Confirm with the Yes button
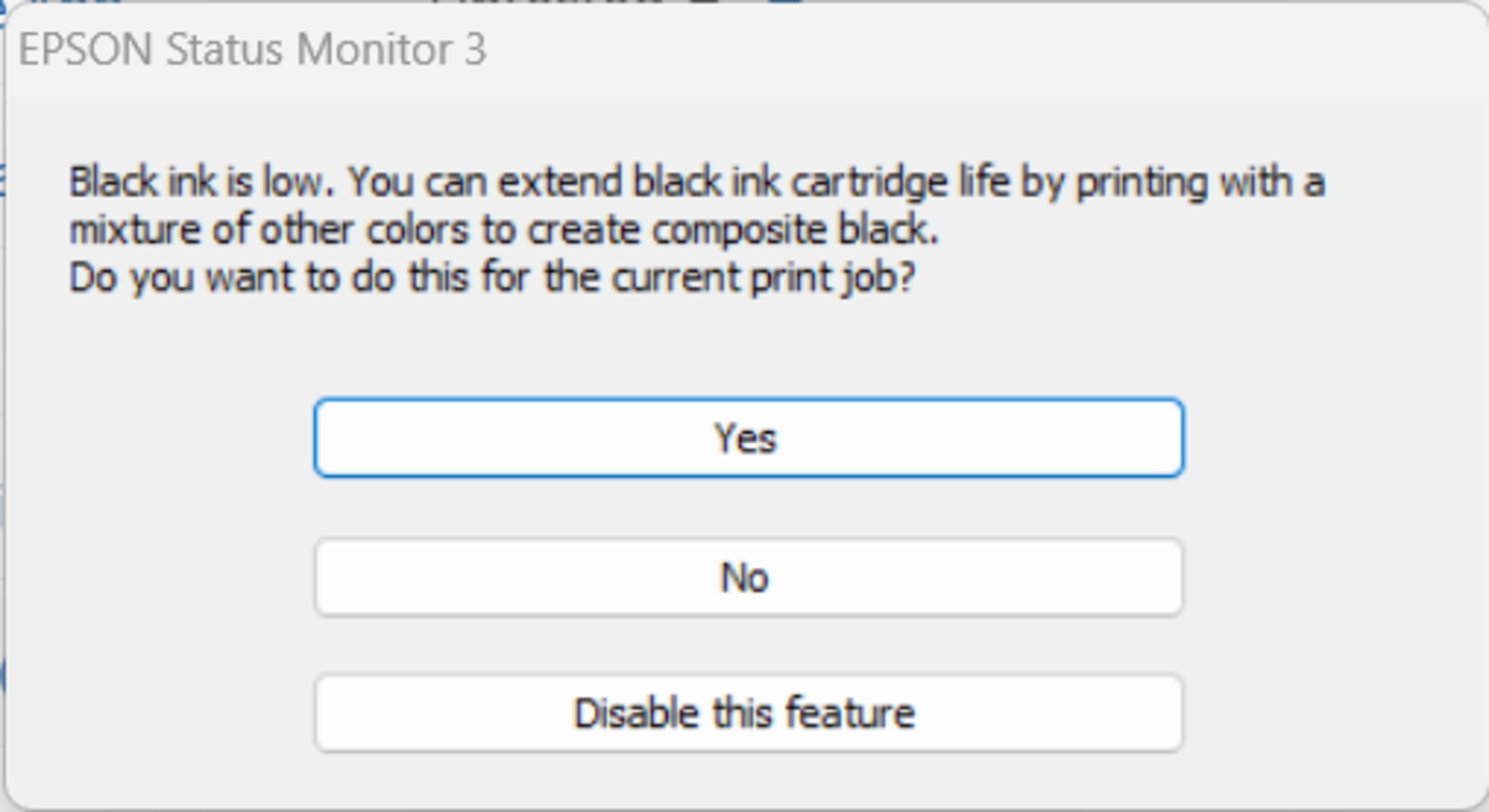 point(748,438)
